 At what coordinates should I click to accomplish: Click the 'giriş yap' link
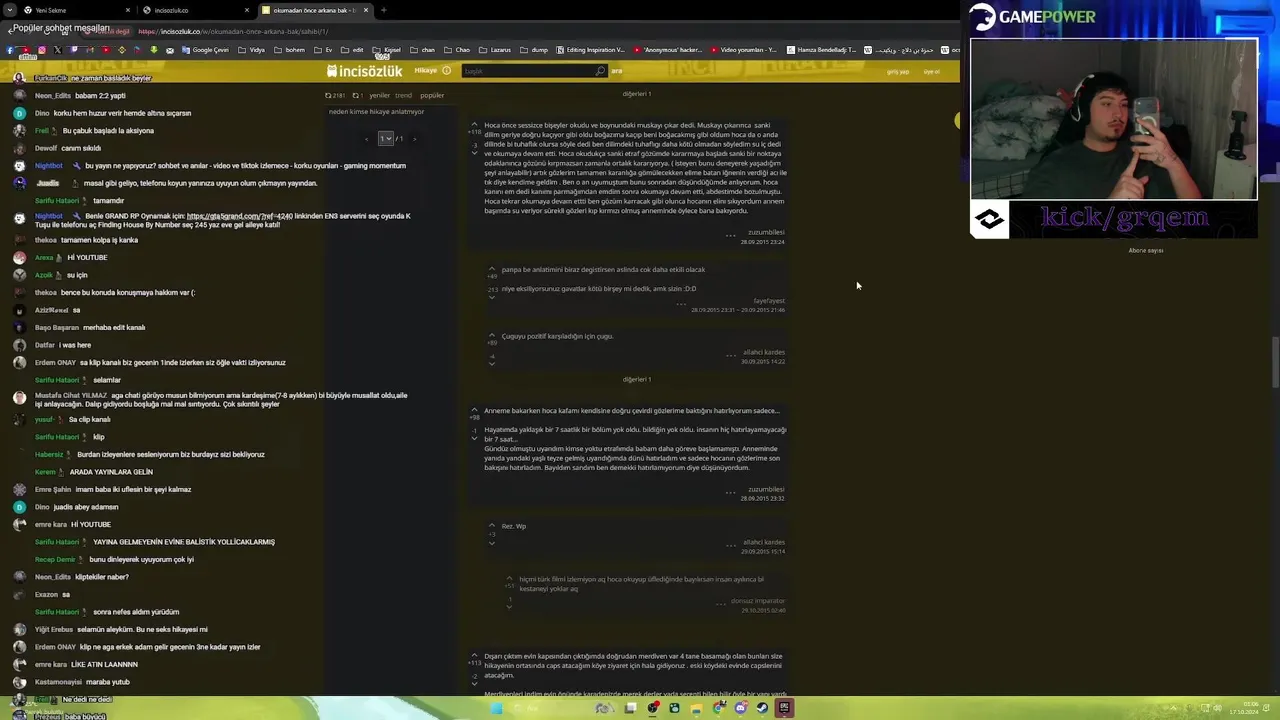tap(898, 72)
